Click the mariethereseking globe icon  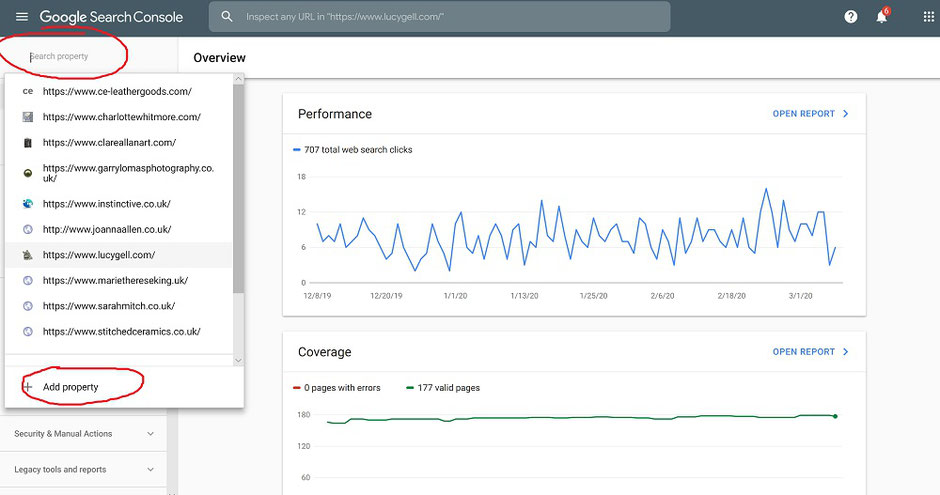tap(28, 280)
